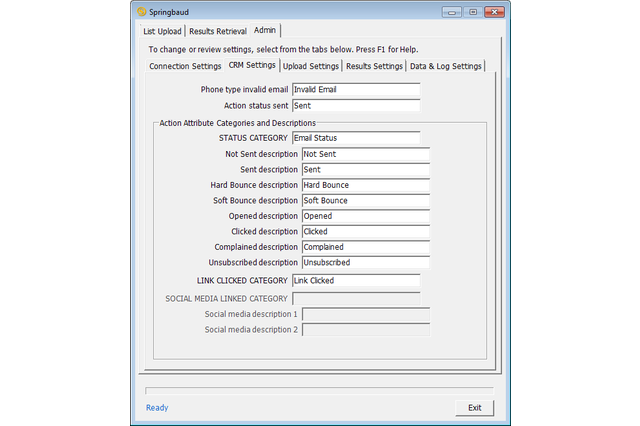
Task: Edit the Unsubscribed description field
Action: point(365,263)
